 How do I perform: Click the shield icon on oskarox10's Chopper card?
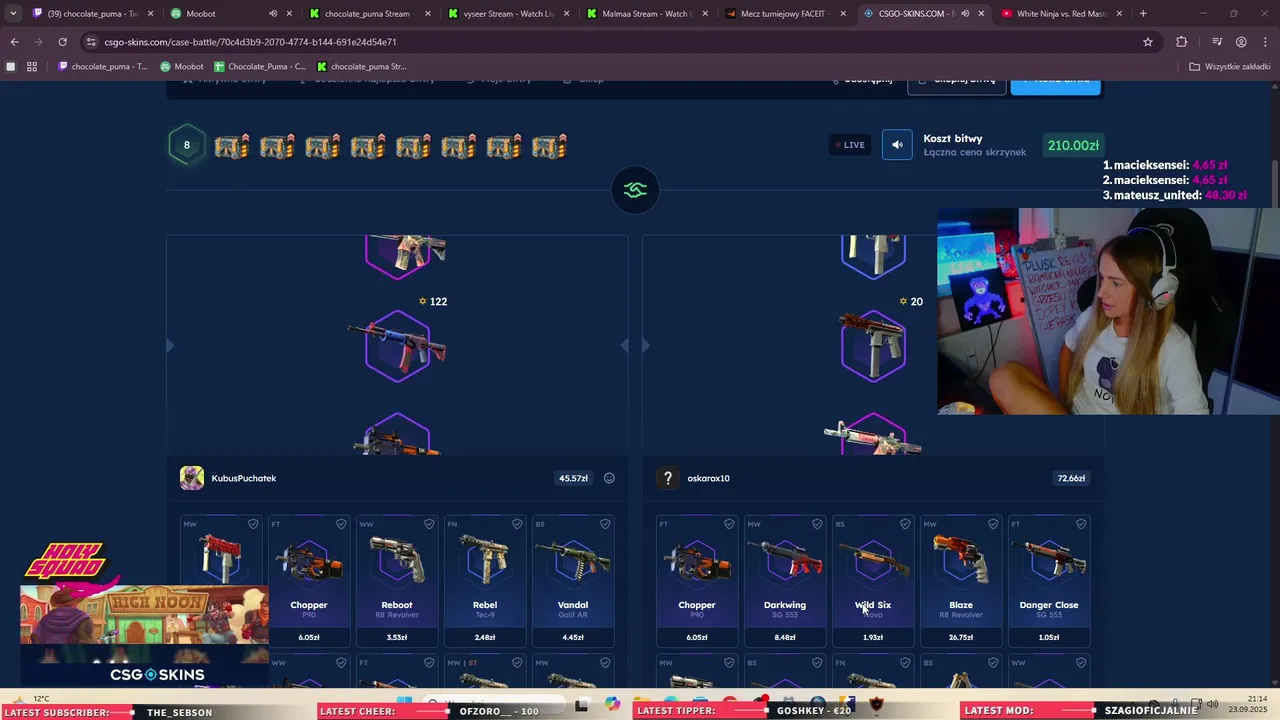(x=729, y=524)
